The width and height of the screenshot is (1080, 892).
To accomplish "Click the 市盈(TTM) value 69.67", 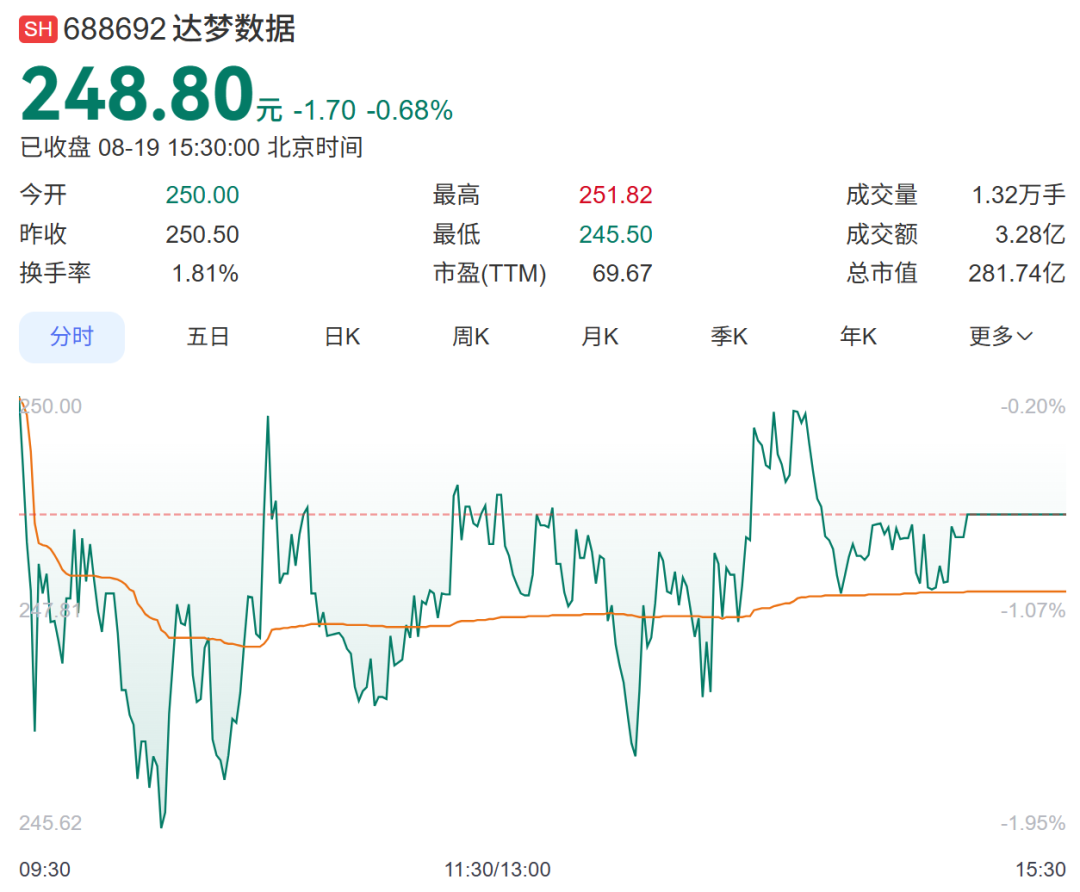I will pyautogui.click(x=622, y=273).
